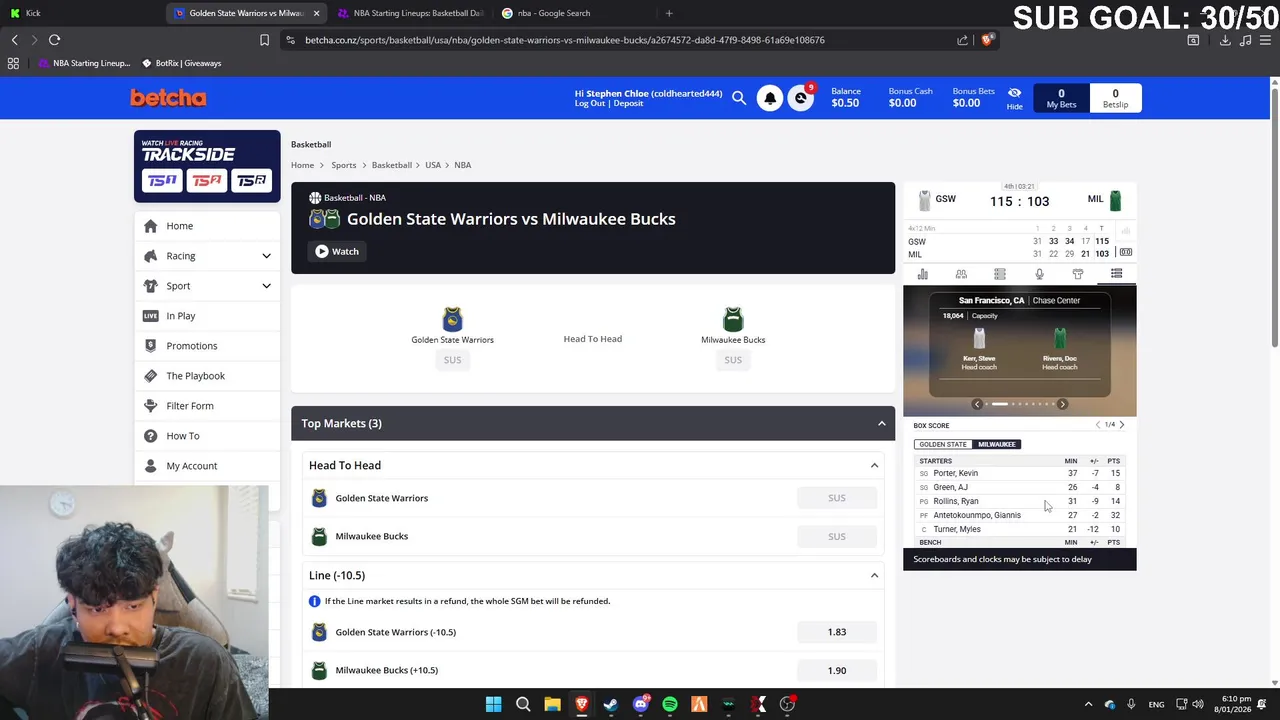Image resolution: width=1280 pixels, height=720 pixels.
Task: Select Golden State Warriors (-10.5) odds 1.83
Action: coord(837,632)
